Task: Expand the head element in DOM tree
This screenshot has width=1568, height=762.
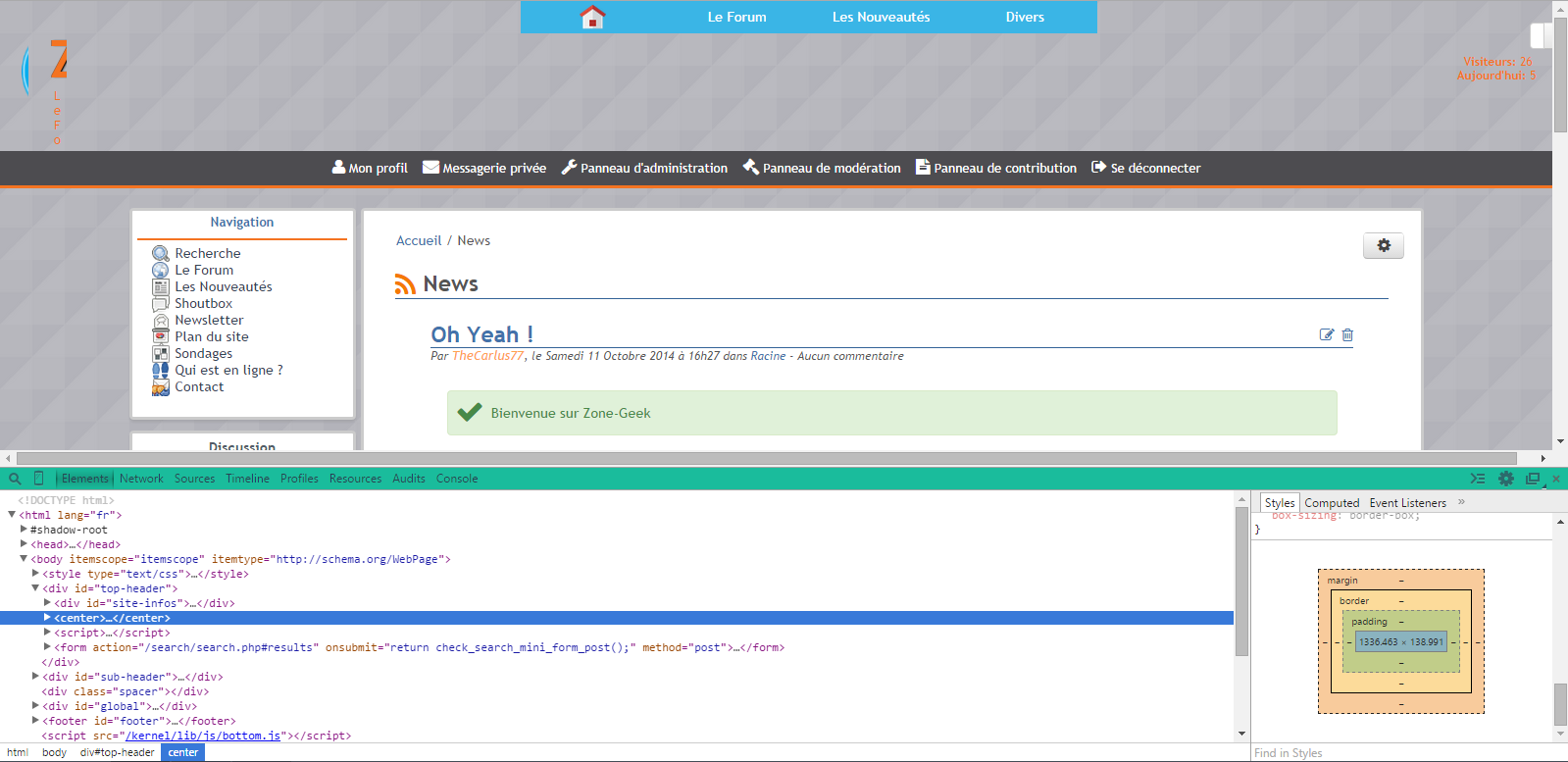Action: [x=25, y=544]
